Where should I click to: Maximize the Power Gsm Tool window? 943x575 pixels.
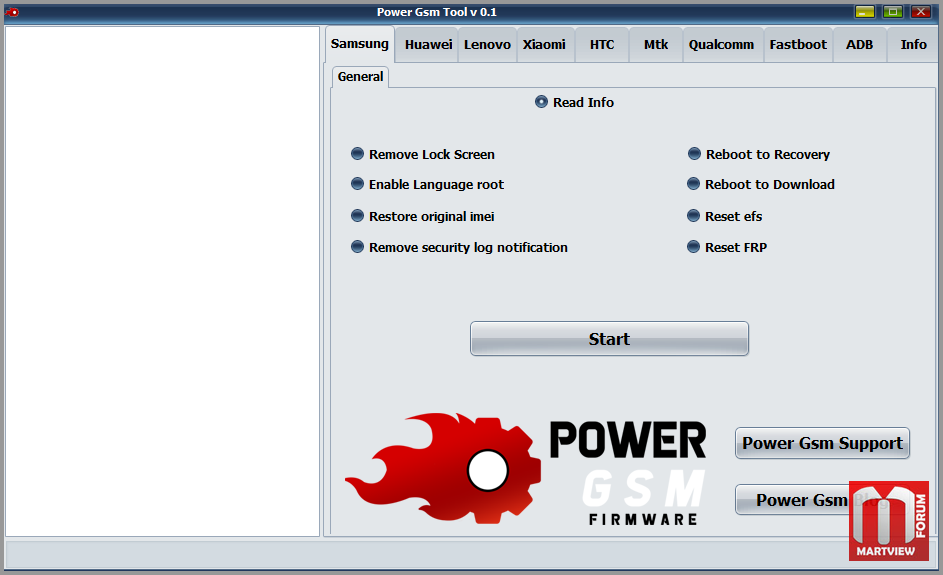pyautogui.click(x=893, y=11)
